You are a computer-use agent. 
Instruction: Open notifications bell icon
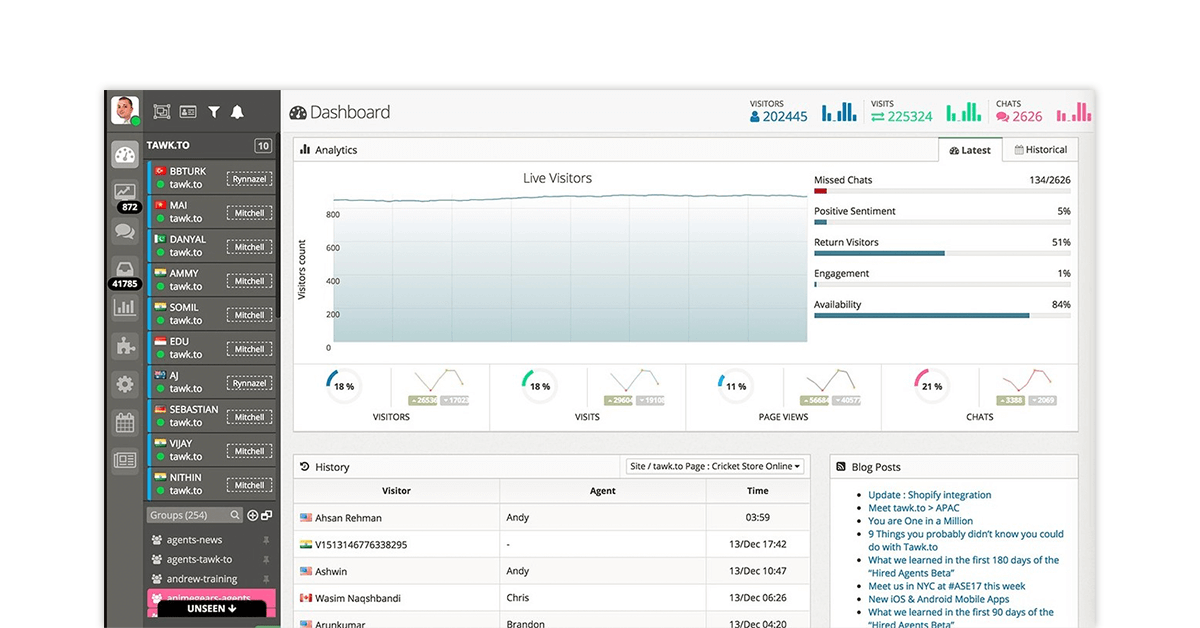point(237,112)
